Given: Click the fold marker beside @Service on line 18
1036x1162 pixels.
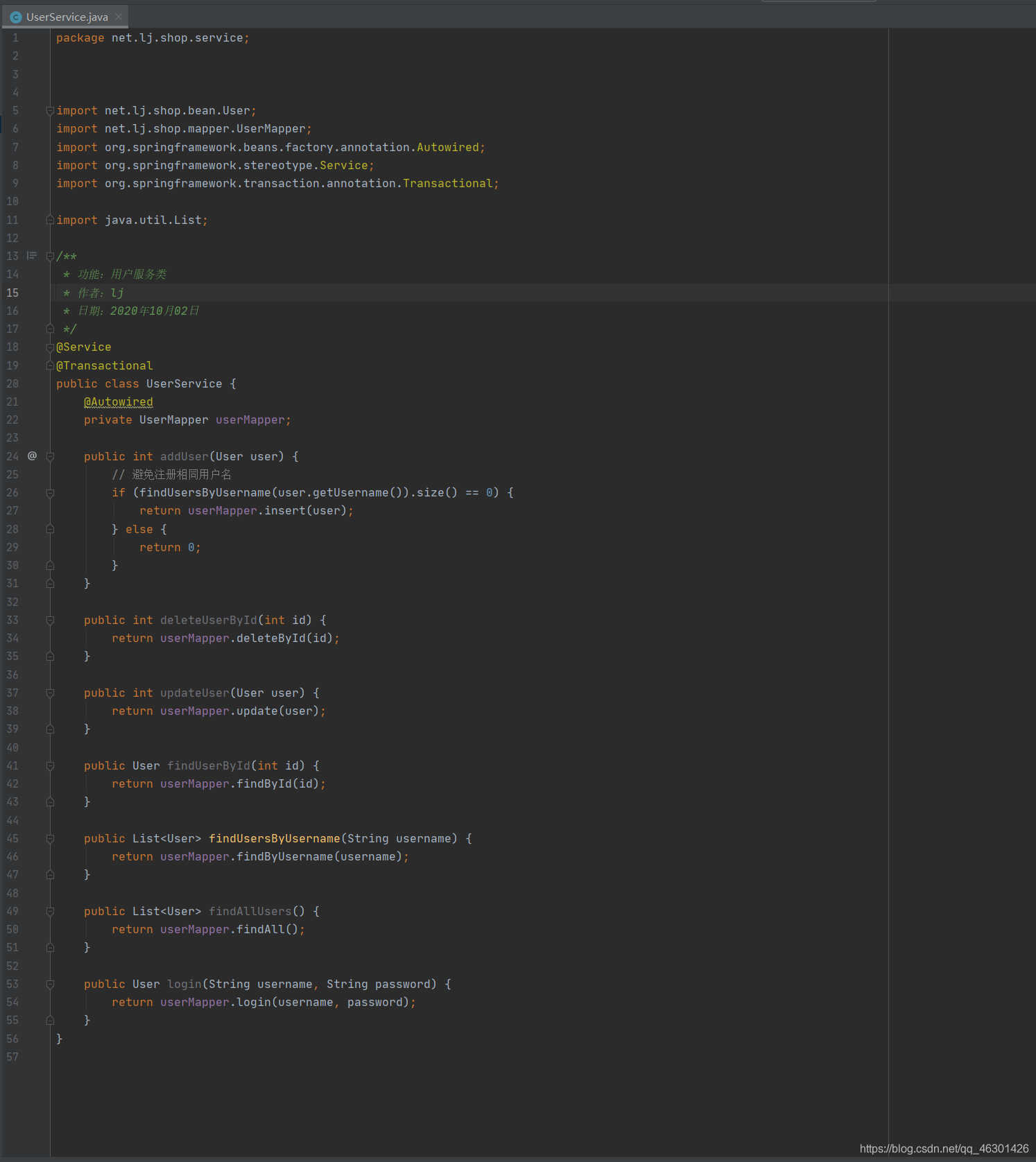Looking at the screenshot, I should [x=50, y=347].
